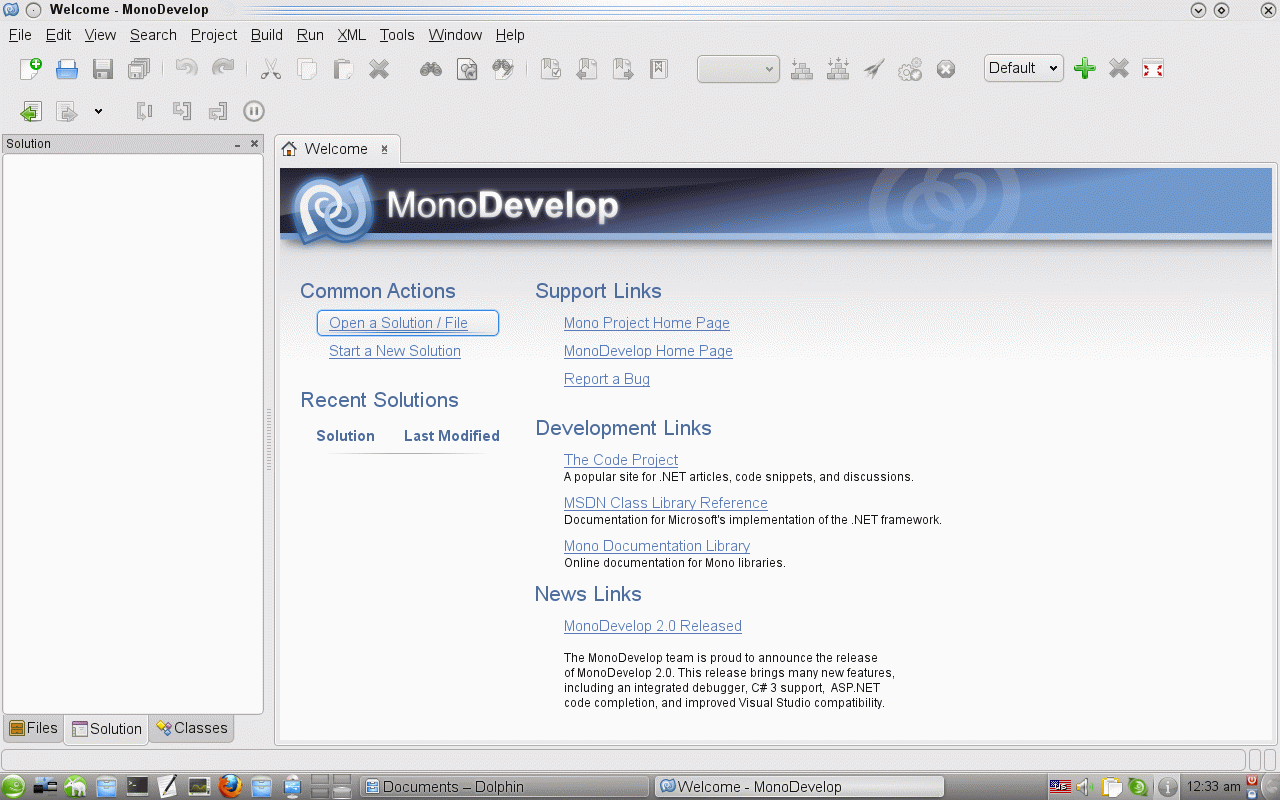Image resolution: width=1280 pixels, height=800 pixels.
Task: Open the Mono Documentation Library link
Action: (657, 546)
